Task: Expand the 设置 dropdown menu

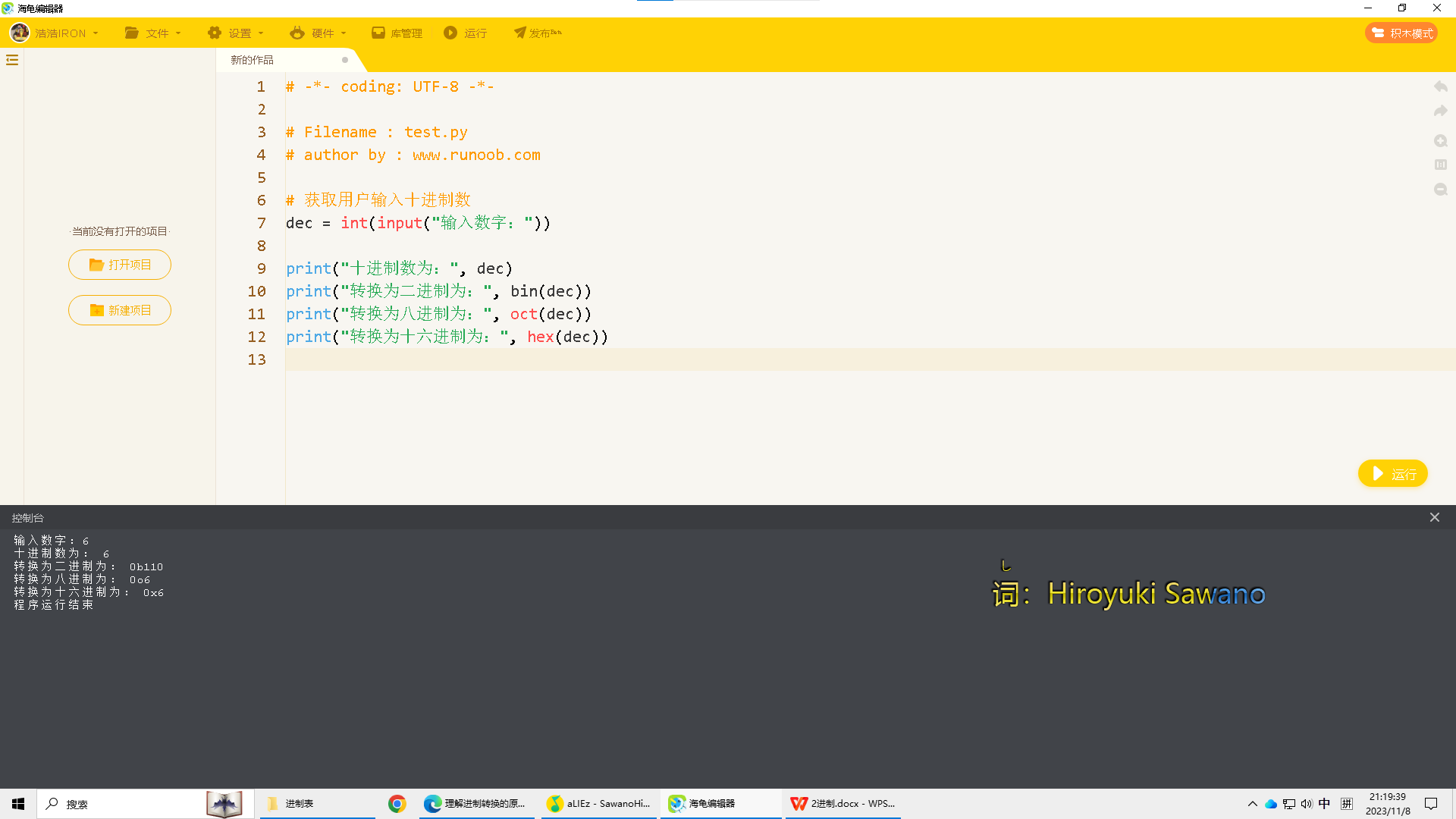Action: (x=236, y=33)
